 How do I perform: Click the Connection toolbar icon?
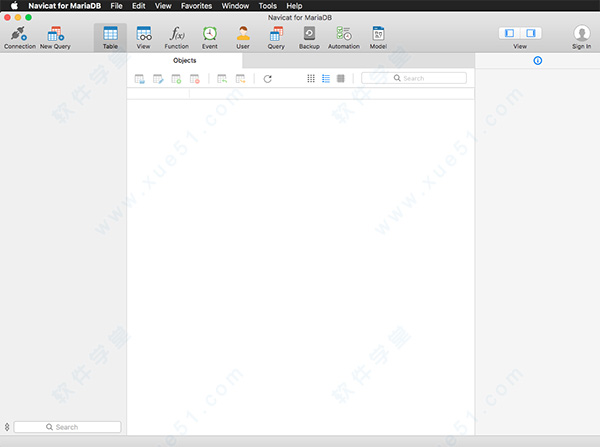pos(19,37)
